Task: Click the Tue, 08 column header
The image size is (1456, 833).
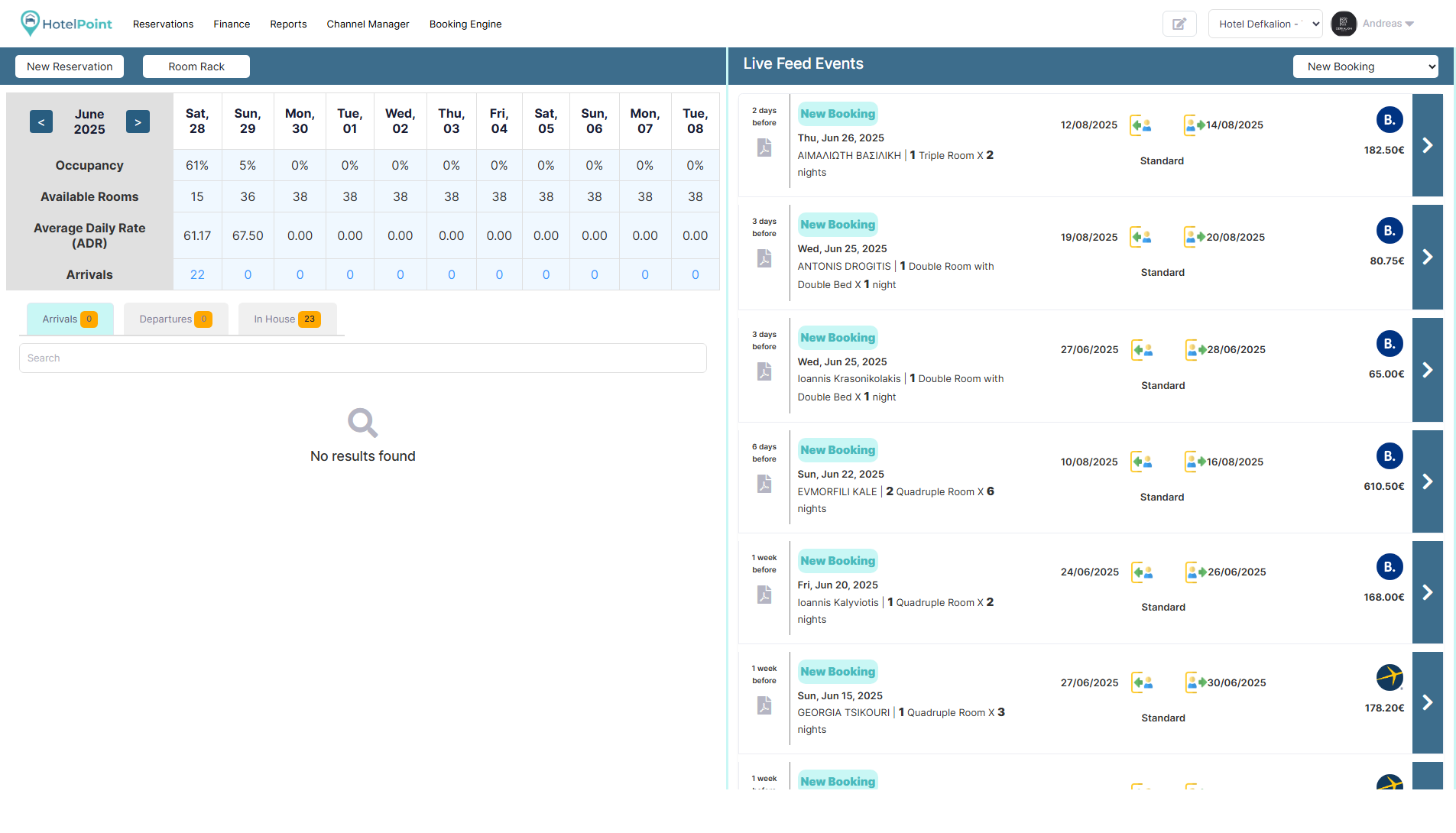Action: [695, 121]
